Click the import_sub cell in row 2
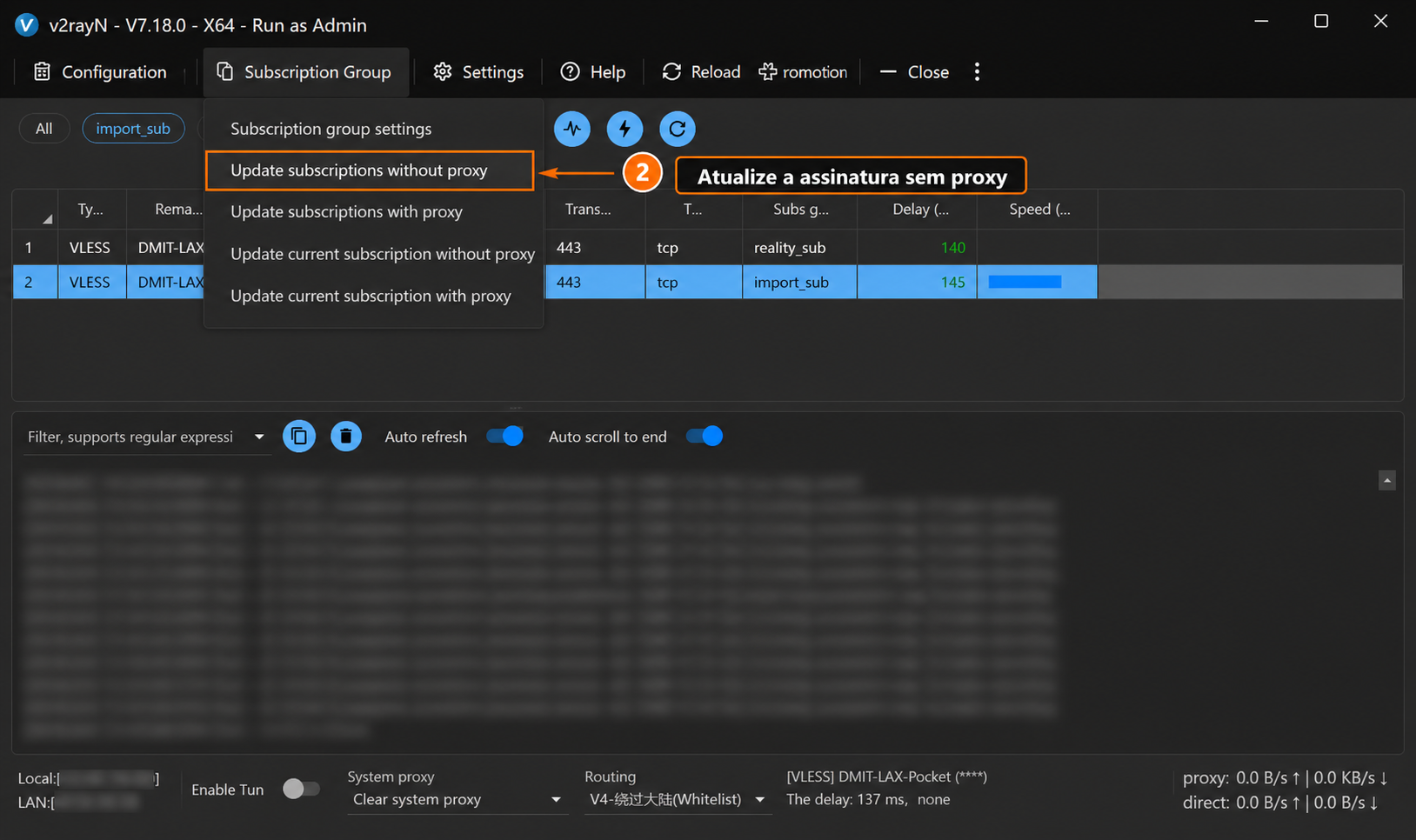The height and width of the screenshot is (840, 1416). tap(799, 282)
